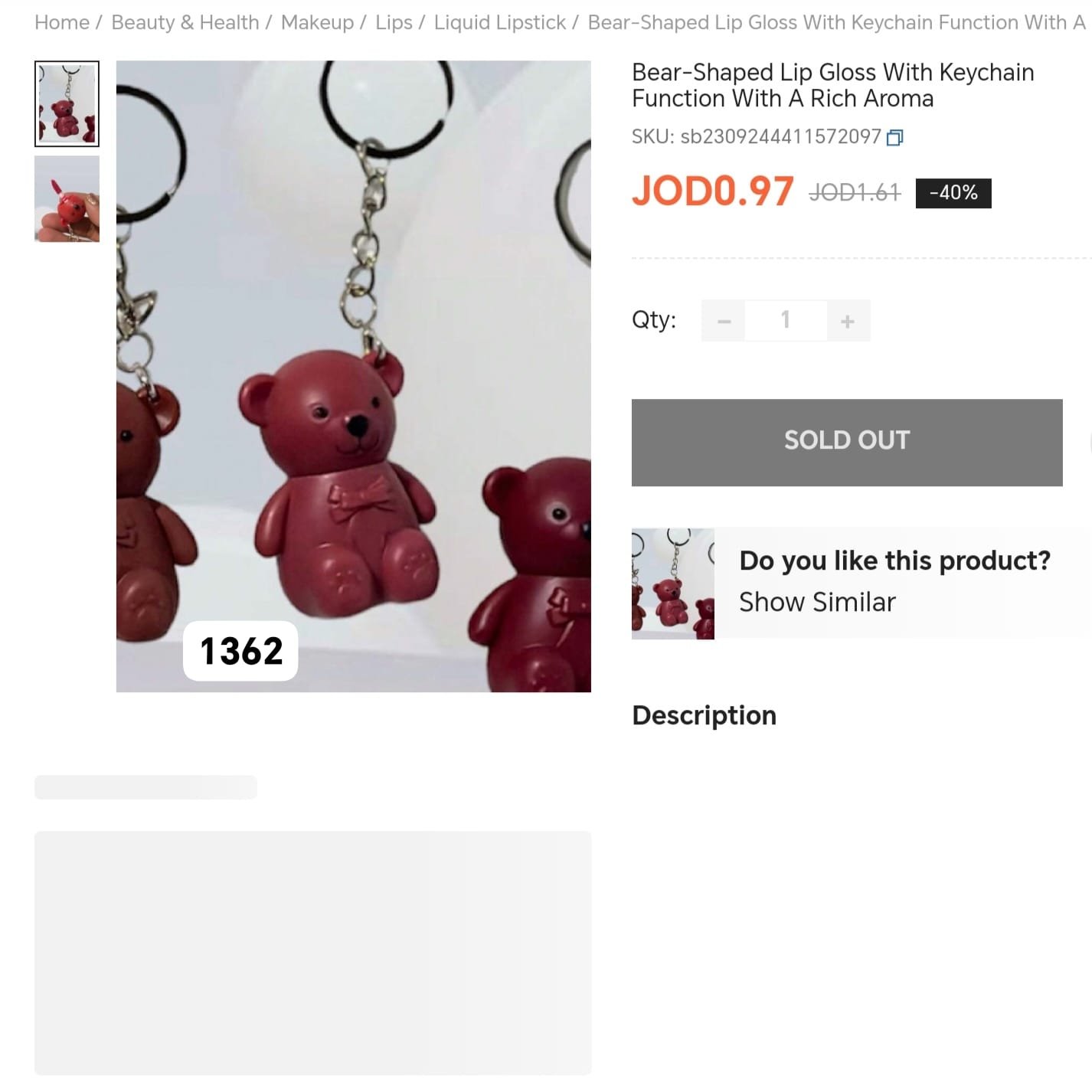The height and width of the screenshot is (1092, 1092).
Task: Click the quantity input field
Action: (786, 321)
